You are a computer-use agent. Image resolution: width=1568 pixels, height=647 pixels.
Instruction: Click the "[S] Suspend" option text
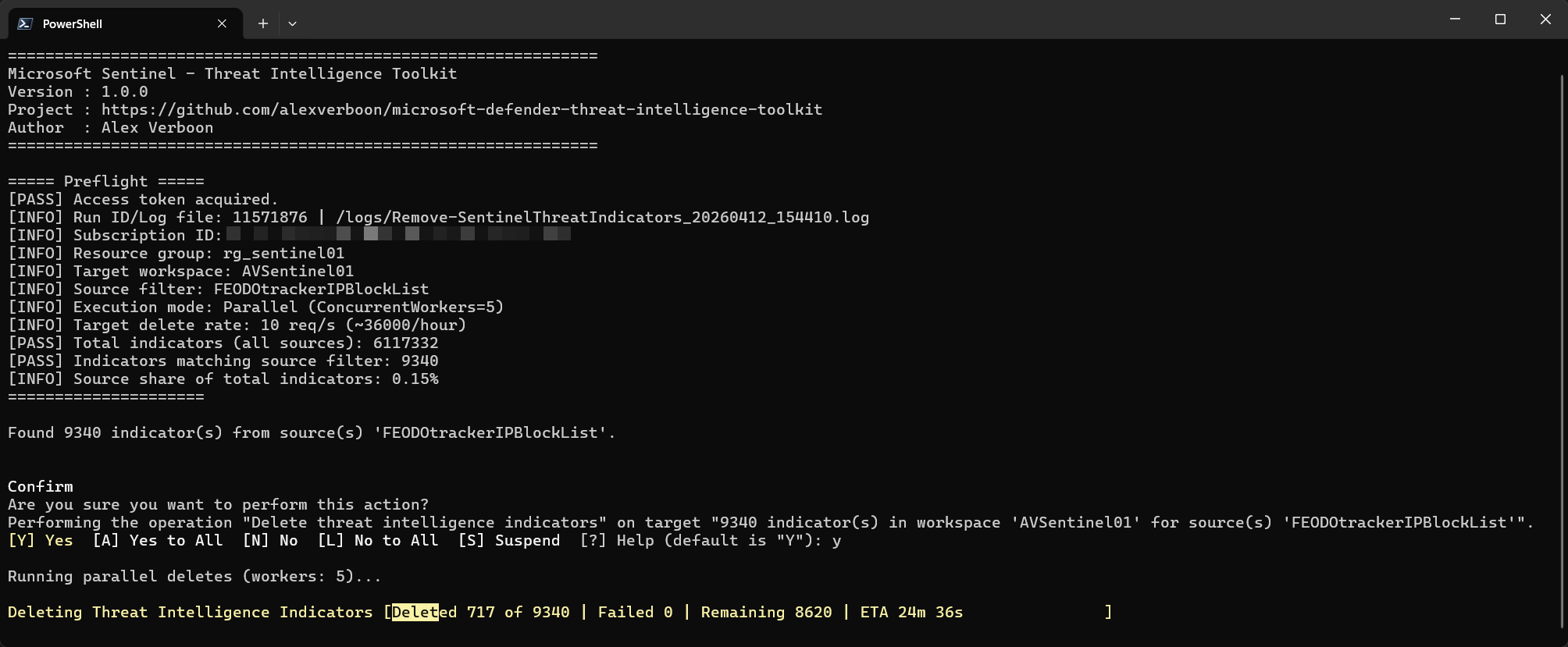tap(509, 541)
